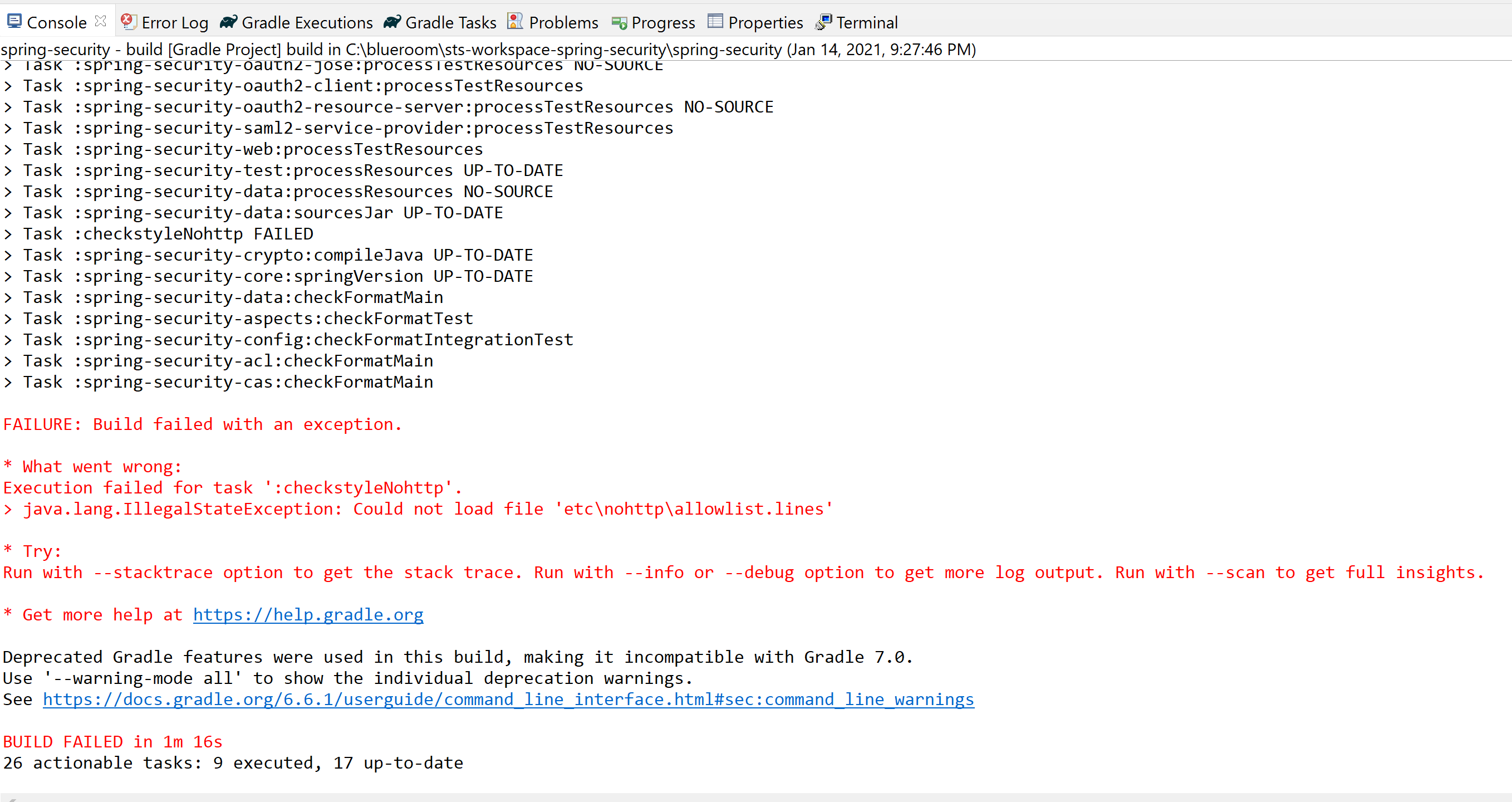Switch to the Error Log tab

click(x=174, y=23)
